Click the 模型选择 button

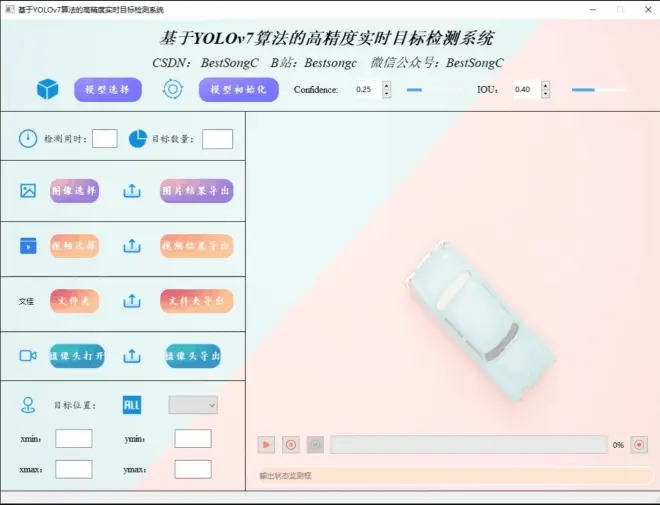pos(108,90)
